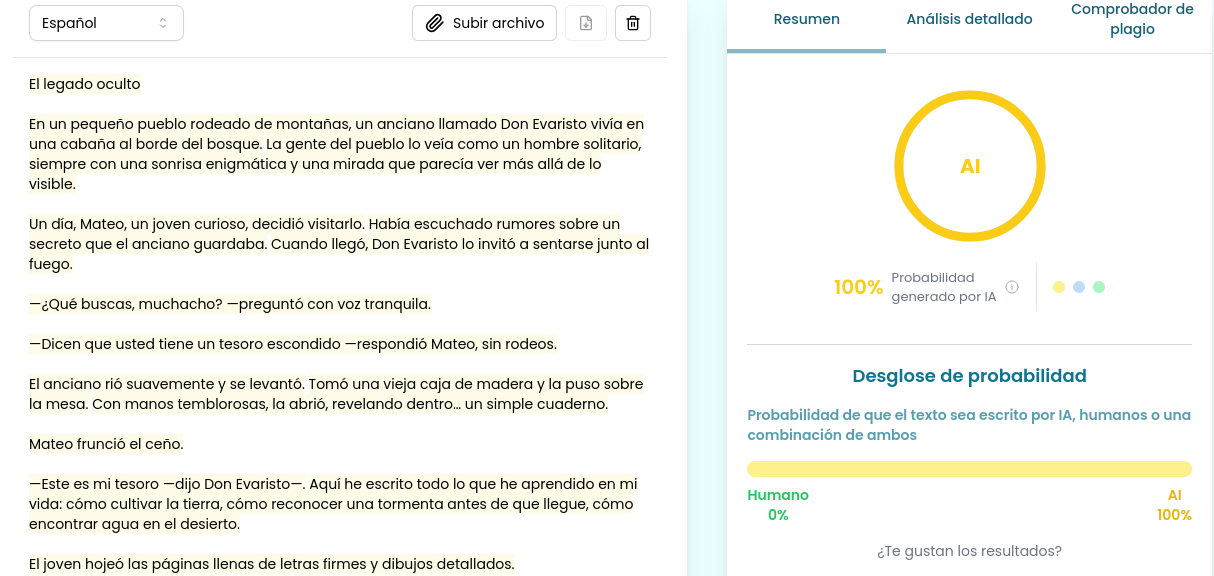Click the line starting '—Dicen que usted tiene'

(293, 344)
